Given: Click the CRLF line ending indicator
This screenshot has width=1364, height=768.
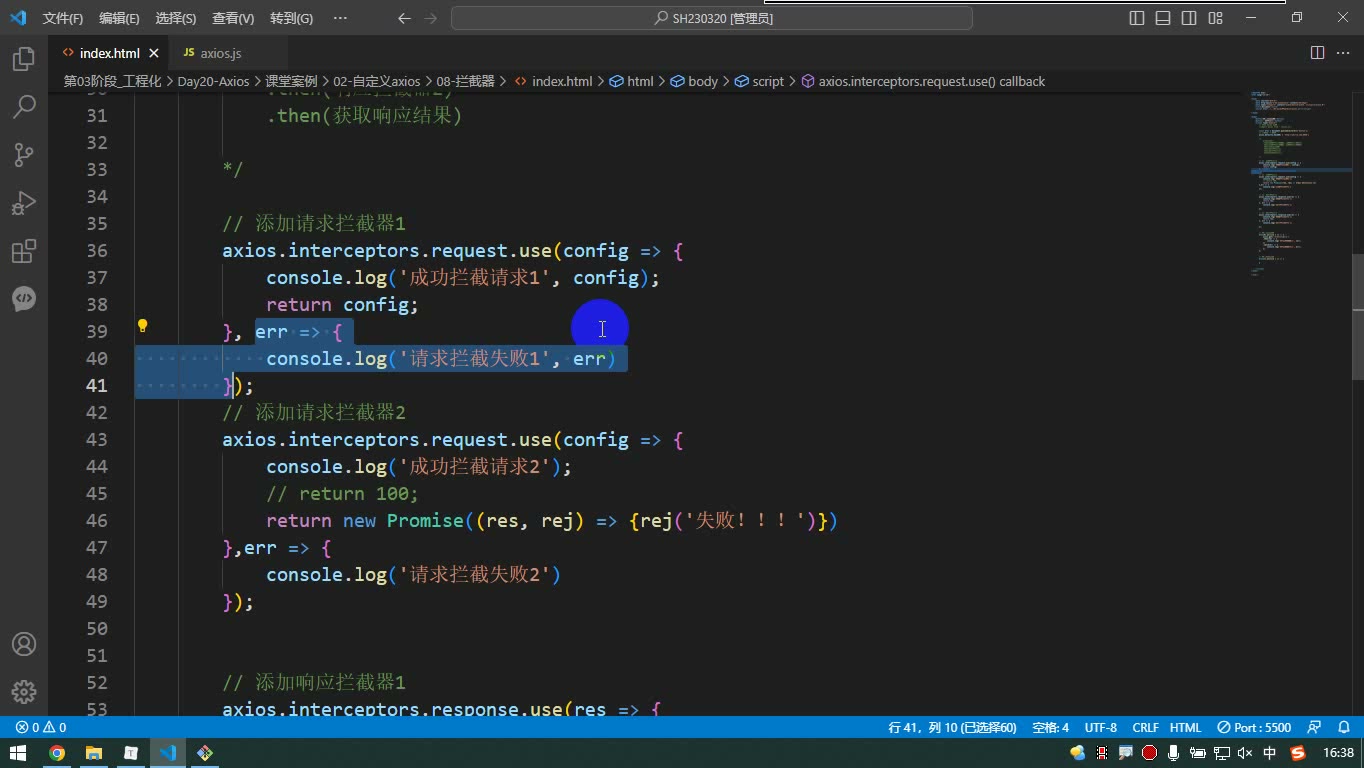Looking at the screenshot, I should [x=1145, y=728].
